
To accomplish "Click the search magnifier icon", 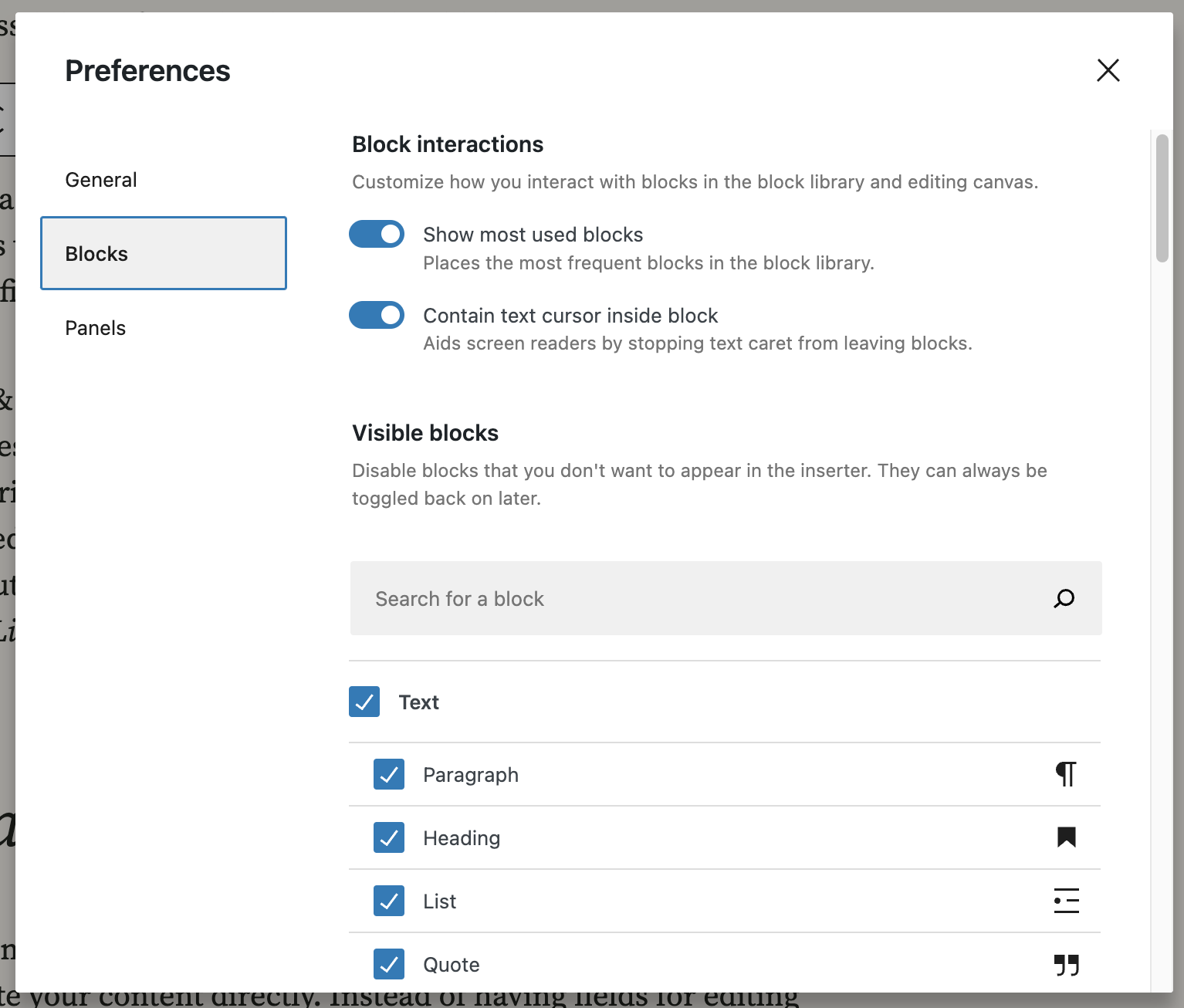I will pyautogui.click(x=1064, y=598).
